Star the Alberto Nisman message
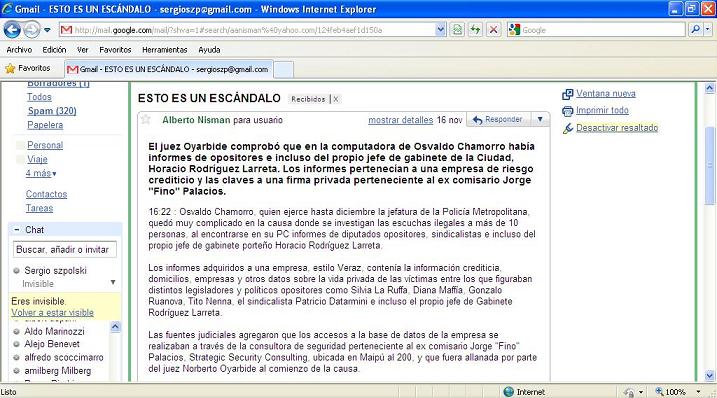 click(x=146, y=120)
